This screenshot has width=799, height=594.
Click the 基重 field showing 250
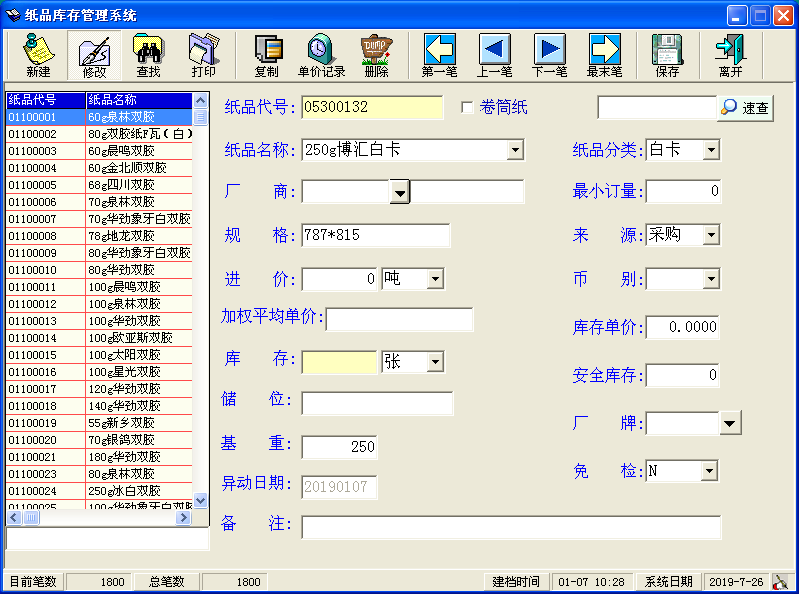tap(339, 447)
